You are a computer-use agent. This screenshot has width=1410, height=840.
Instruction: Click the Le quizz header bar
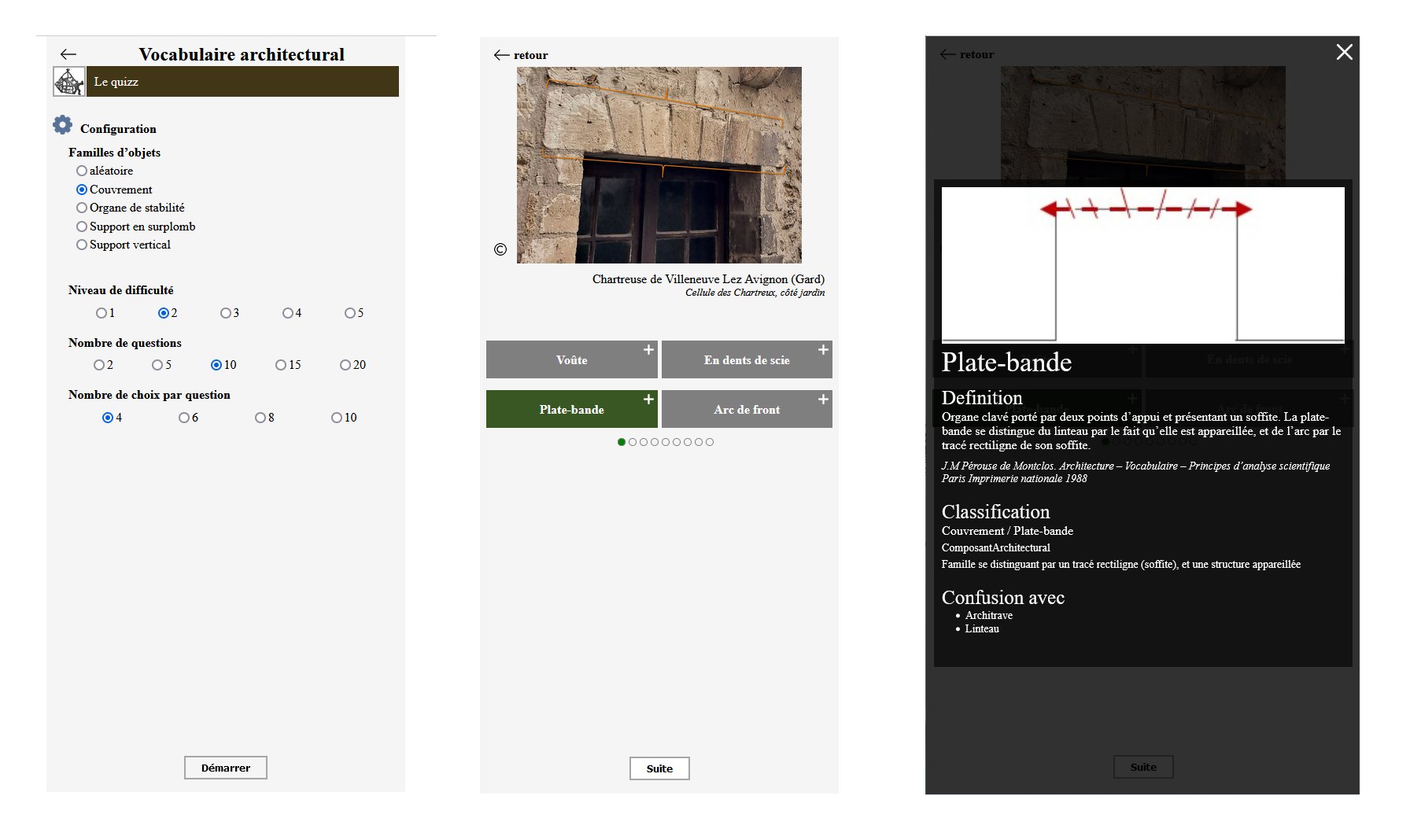tap(242, 82)
